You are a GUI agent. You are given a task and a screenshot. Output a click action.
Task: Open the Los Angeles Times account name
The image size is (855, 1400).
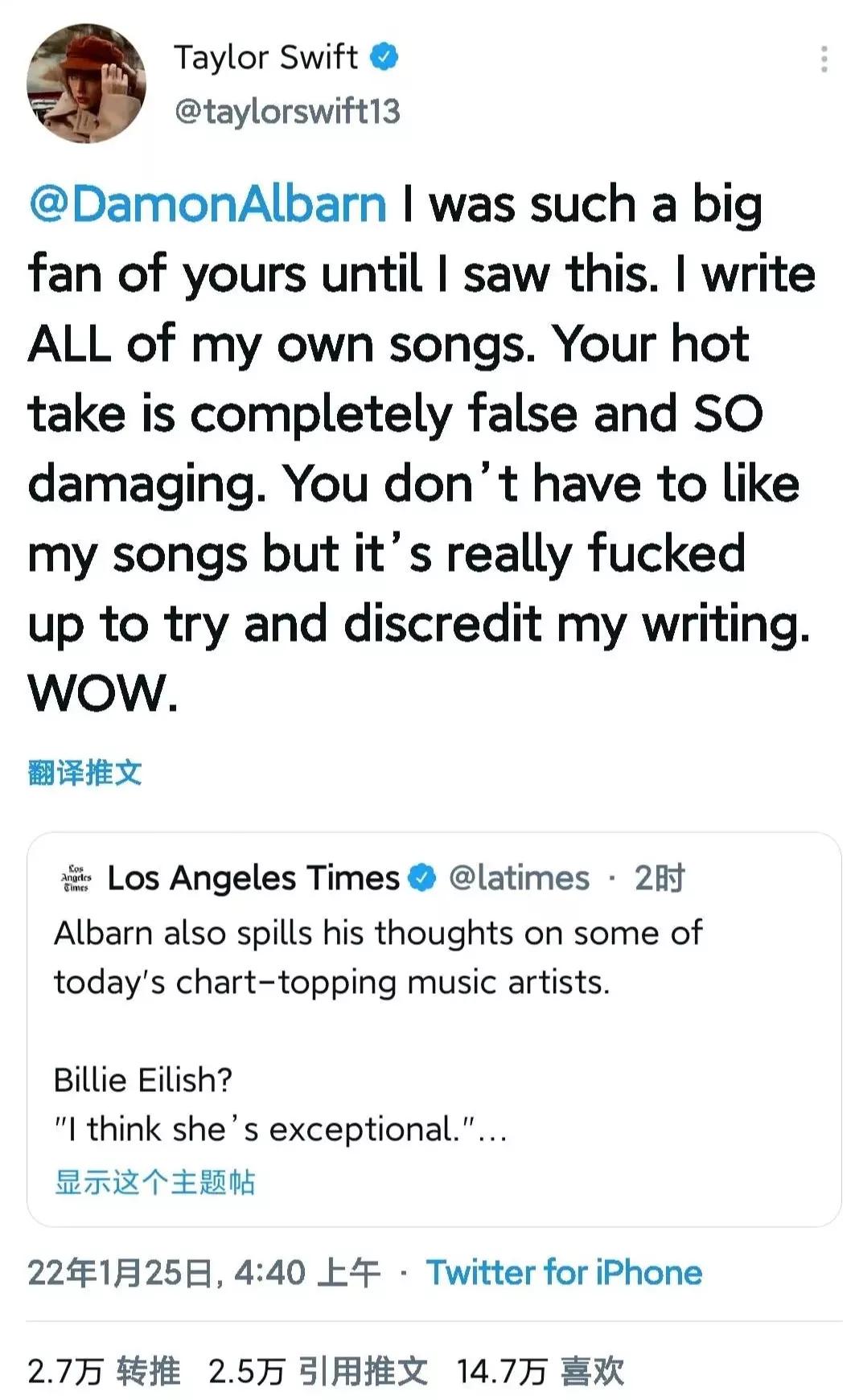pos(253,878)
